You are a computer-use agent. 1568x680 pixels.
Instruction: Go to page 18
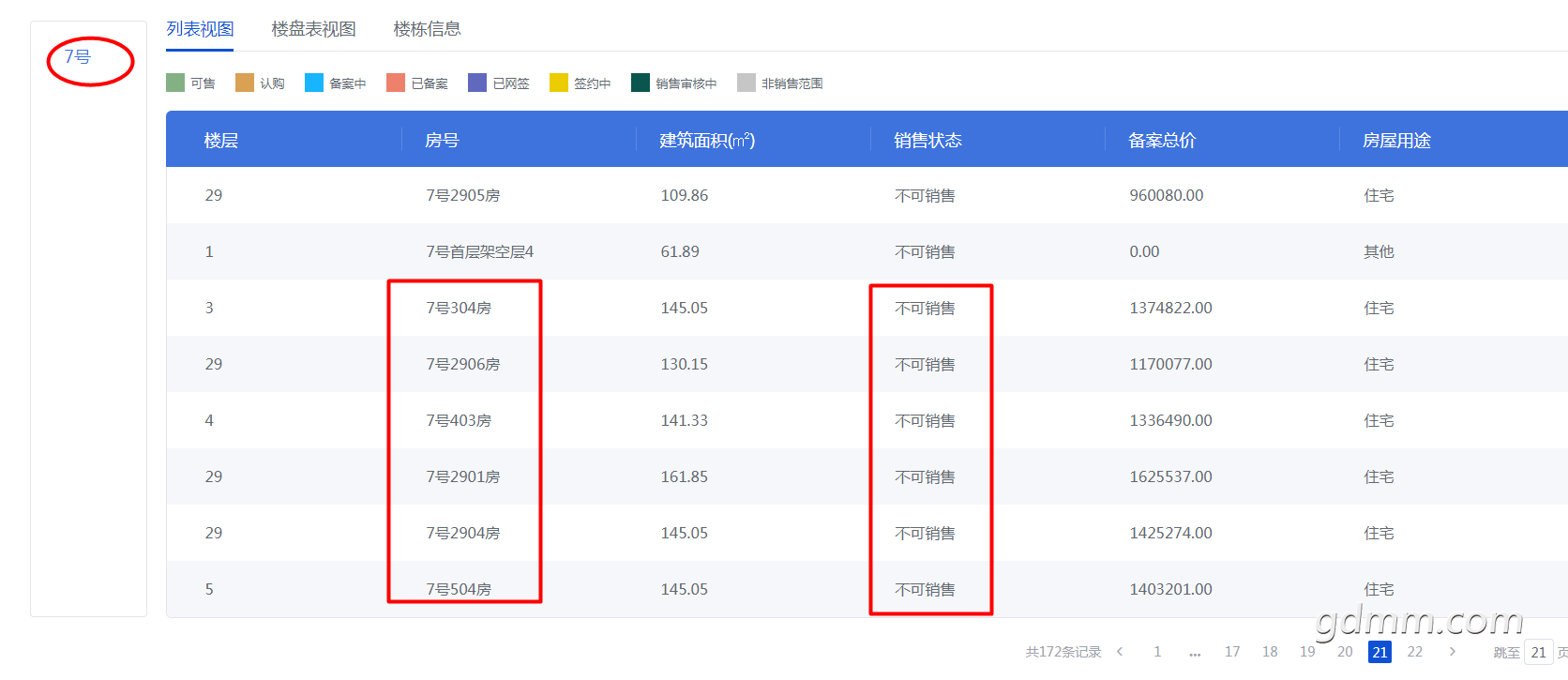(1270, 652)
